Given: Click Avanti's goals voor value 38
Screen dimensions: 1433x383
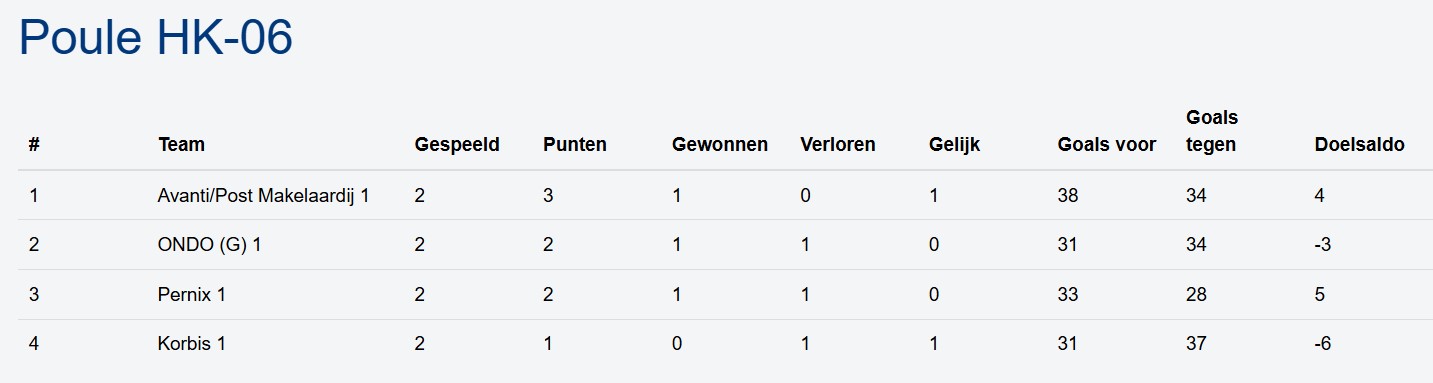Looking at the screenshot, I should coord(1068,195).
